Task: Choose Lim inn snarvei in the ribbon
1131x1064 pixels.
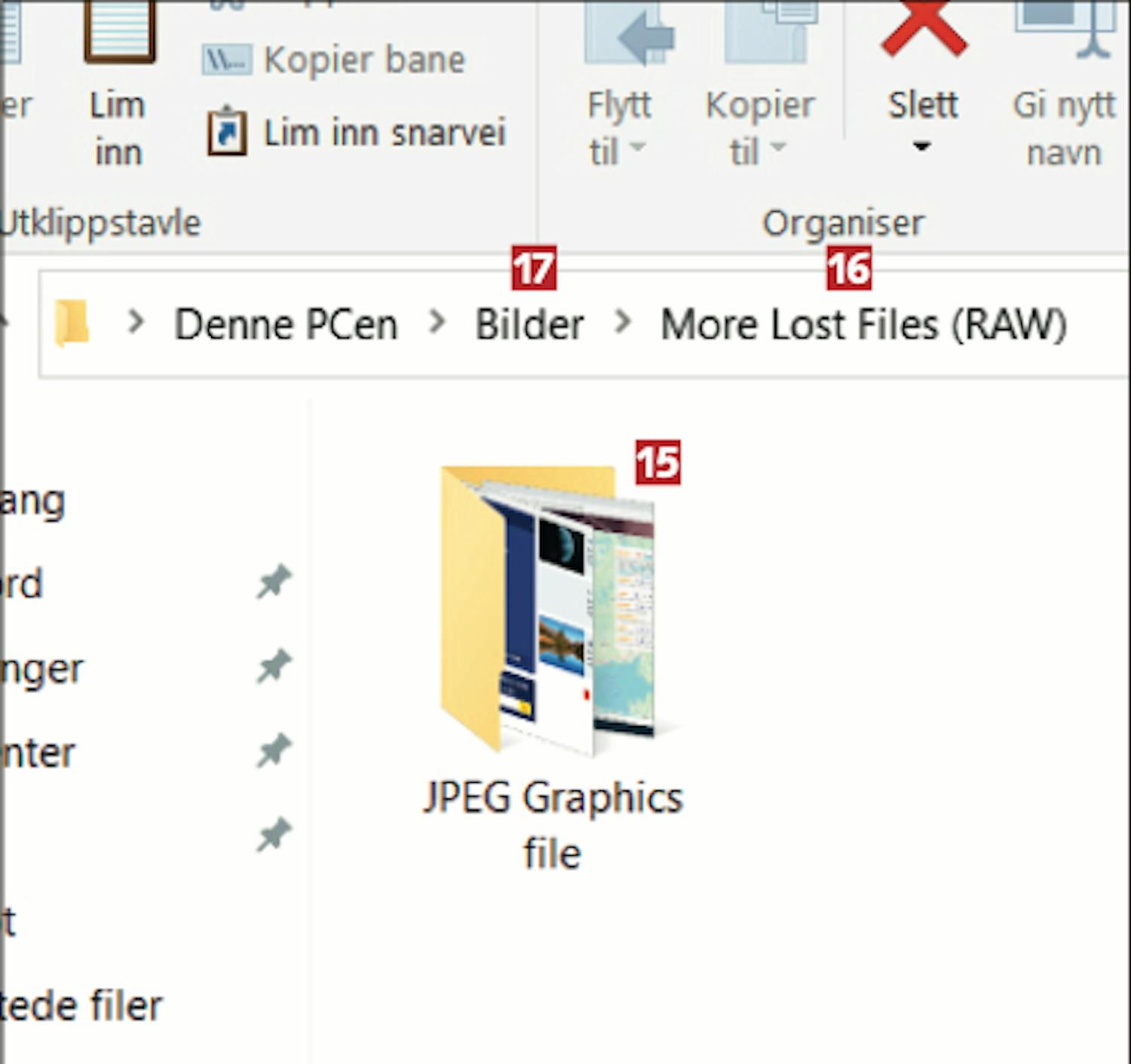Action: coord(357,133)
